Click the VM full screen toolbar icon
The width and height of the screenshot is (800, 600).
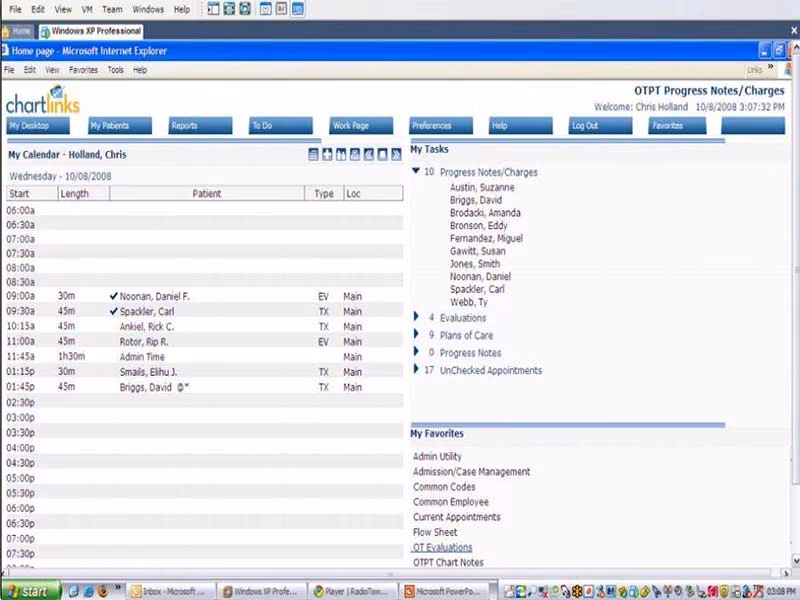point(229,9)
